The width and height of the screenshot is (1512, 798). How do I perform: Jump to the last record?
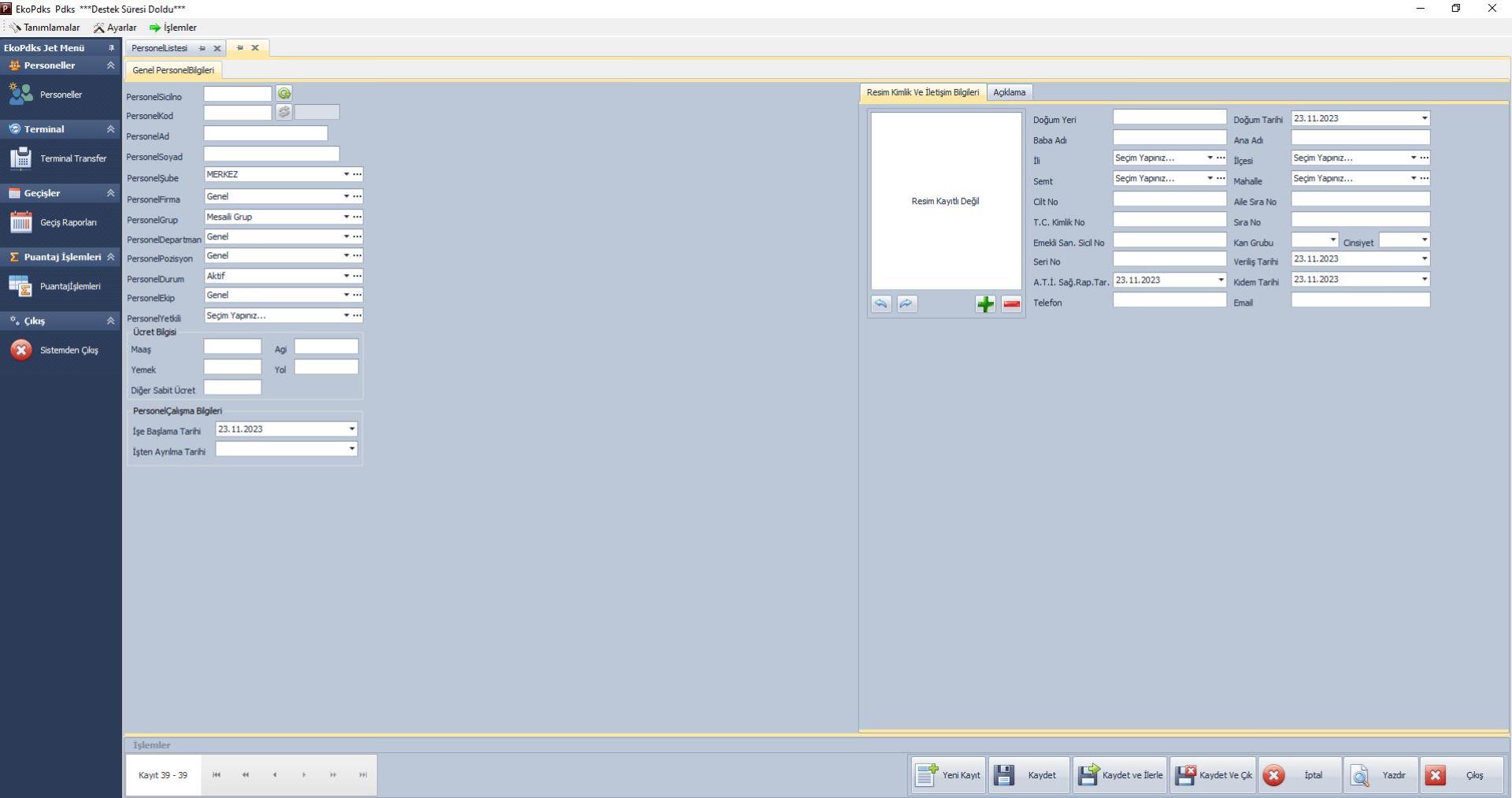coord(363,775)
